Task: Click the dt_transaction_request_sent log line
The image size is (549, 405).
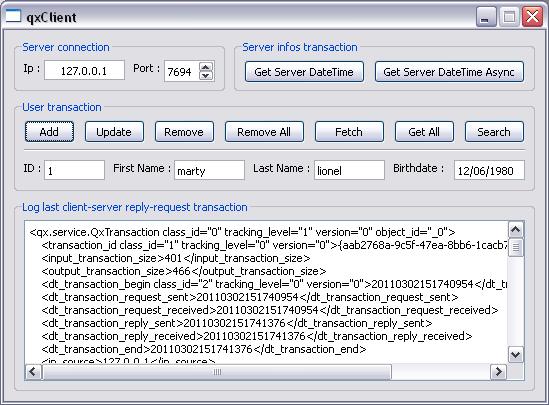Action: coord(249,297)
